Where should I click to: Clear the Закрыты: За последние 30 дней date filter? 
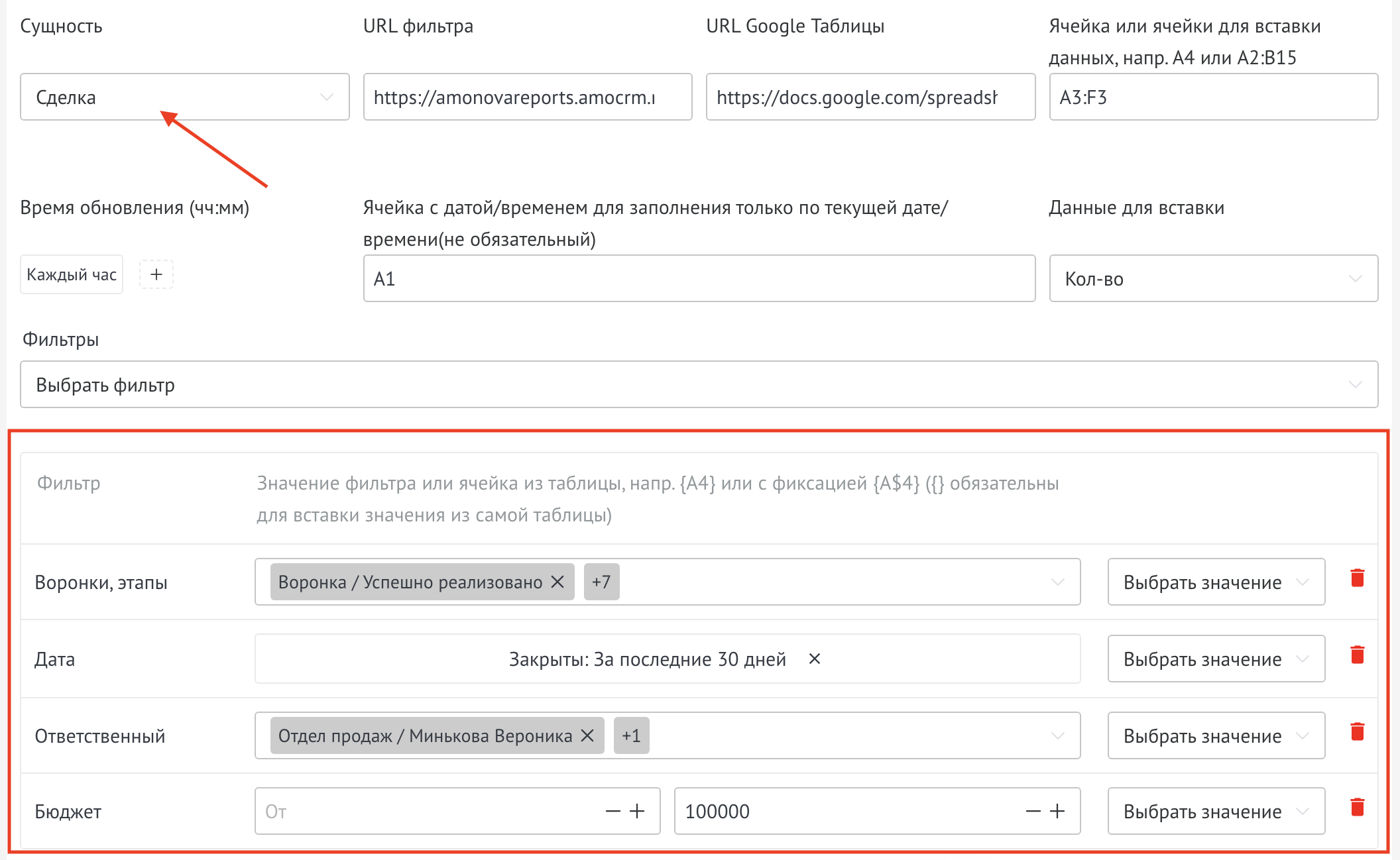[x=815, y=659]
